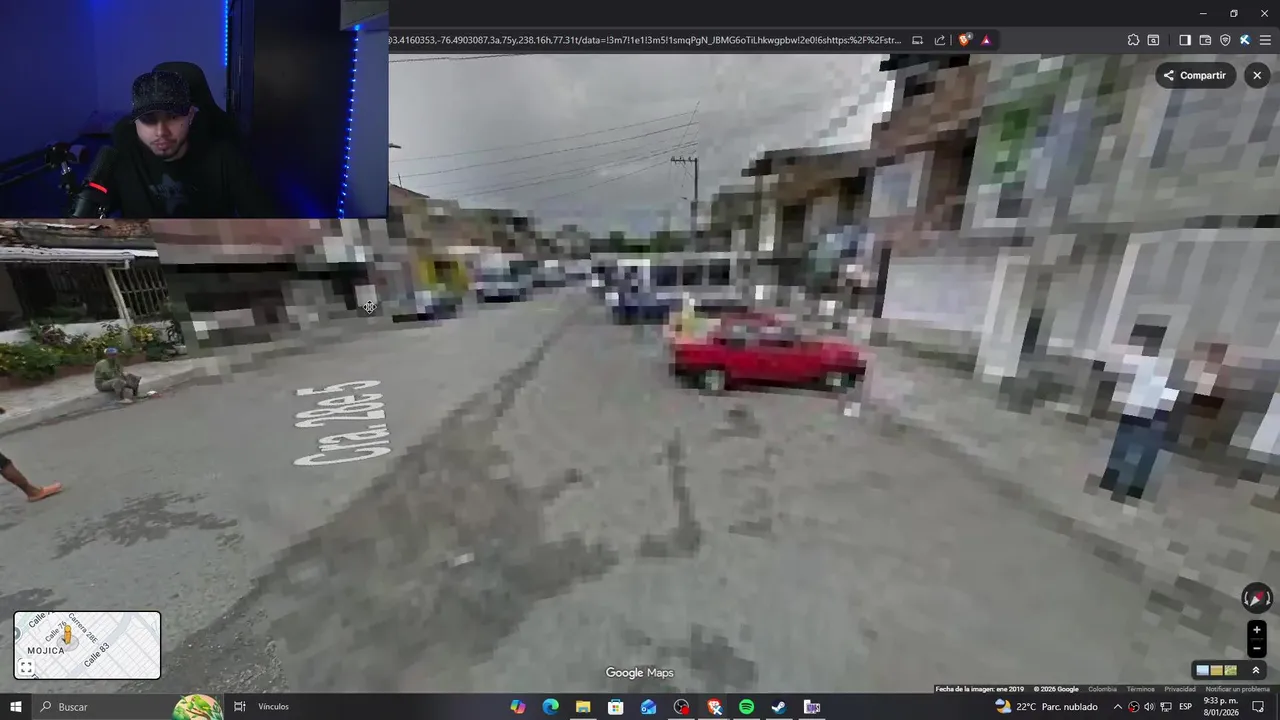The image size is (1280, 720).
Task: Expand the minimap with fullscreen icon
Action: click(26, 668)
